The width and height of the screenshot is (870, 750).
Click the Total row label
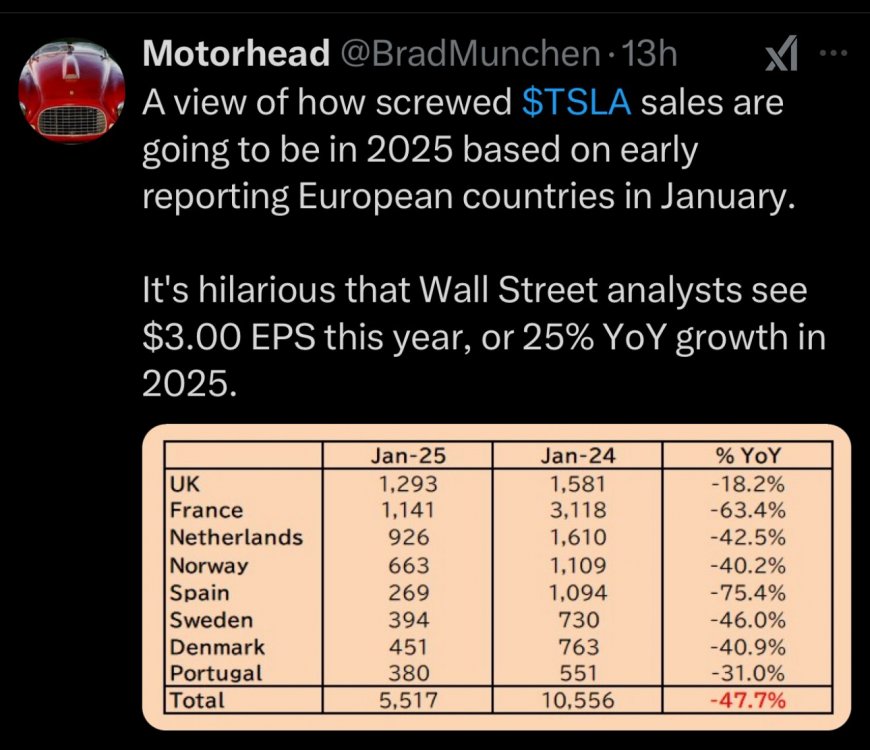tap(198, 700)
